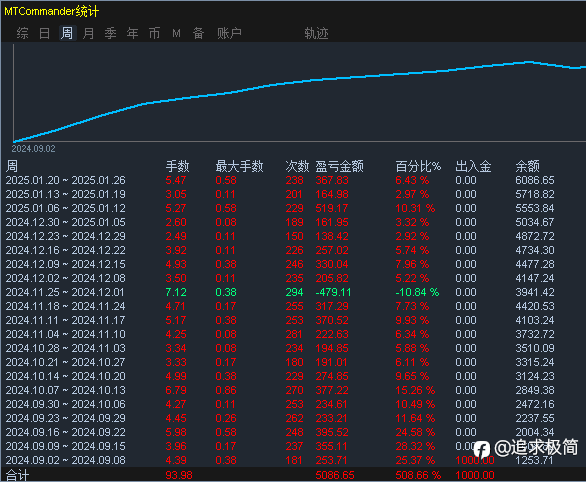The height and width of the screenshot is (482, 586).
Task: Open the 日 daily statistics tab
Action: pyautogui.click(x=44, y=33)
